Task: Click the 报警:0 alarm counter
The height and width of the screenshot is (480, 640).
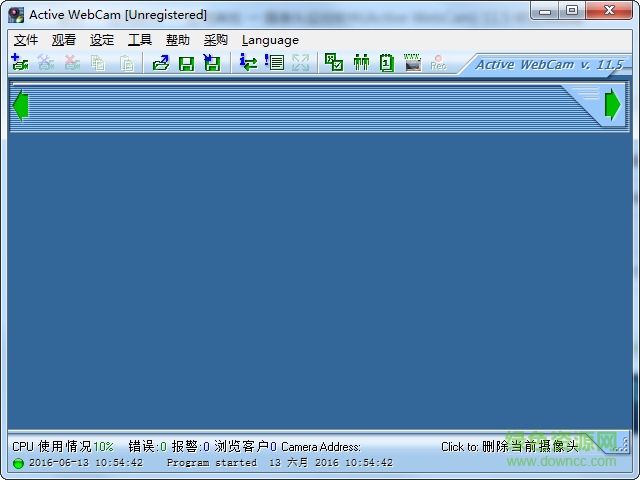Action: click(191, 447)
